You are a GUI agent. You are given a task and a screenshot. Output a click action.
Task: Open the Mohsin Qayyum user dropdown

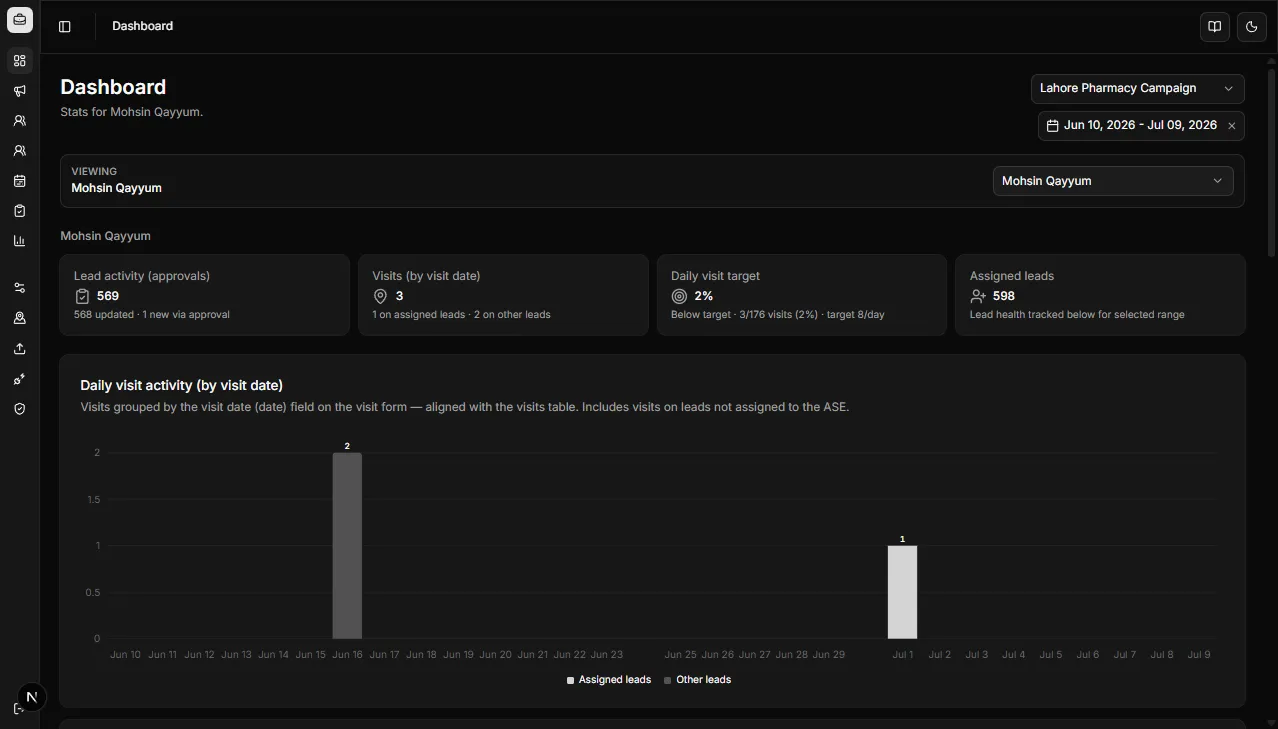coord(1113,181)
